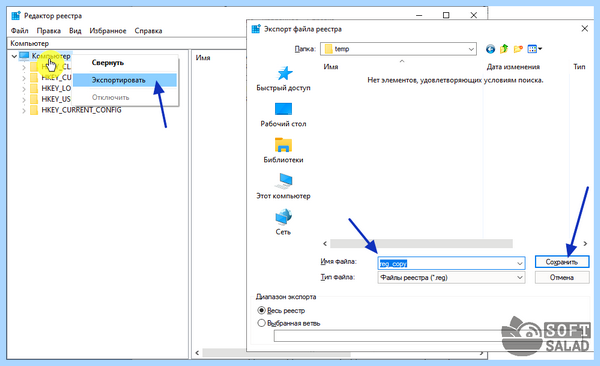Expand the HKEY_US node
This screenshot has height=366, width=600.
(24, 100)
